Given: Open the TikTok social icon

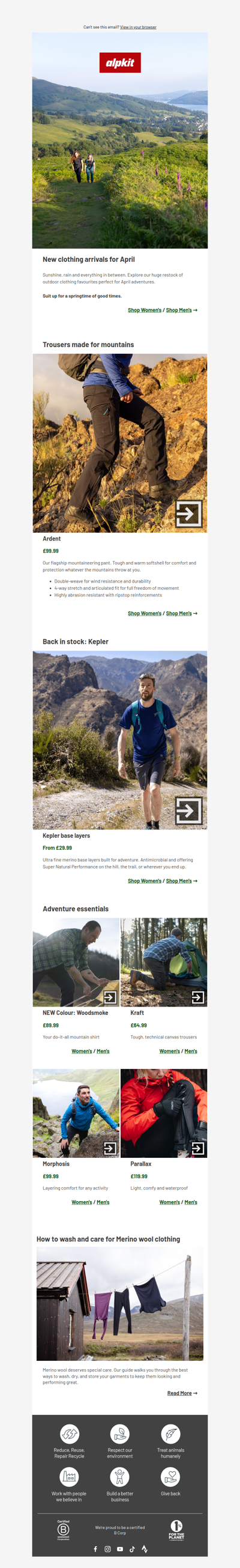Looking at the screenshot, I should pyautogui.click(x=132, y=1549).
